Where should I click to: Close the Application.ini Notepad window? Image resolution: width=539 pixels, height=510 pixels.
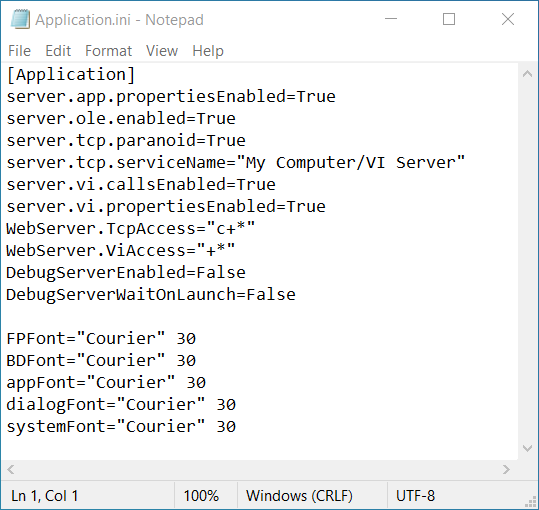coord(508,19)
